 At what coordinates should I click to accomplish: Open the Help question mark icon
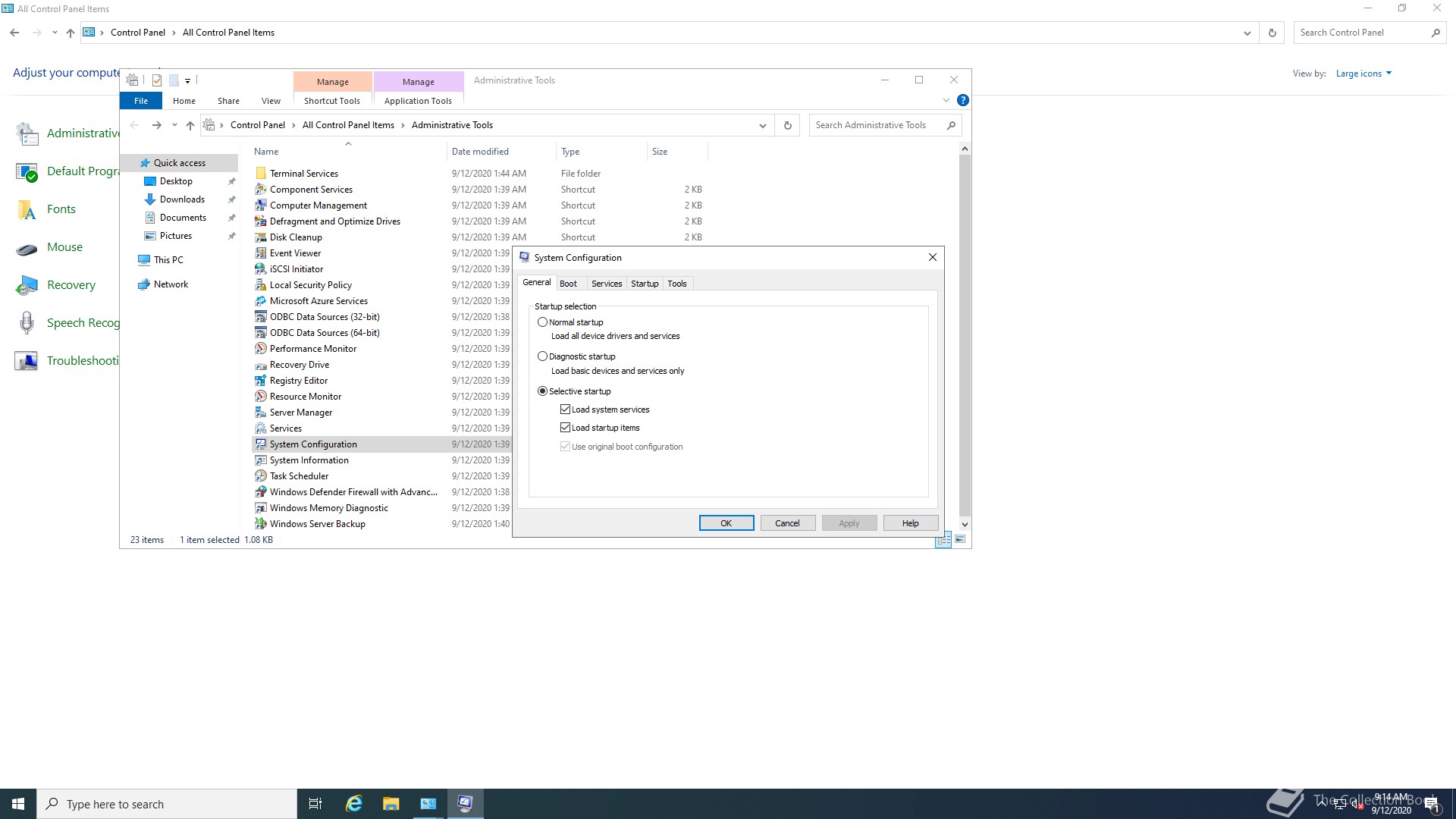point(963,100)
